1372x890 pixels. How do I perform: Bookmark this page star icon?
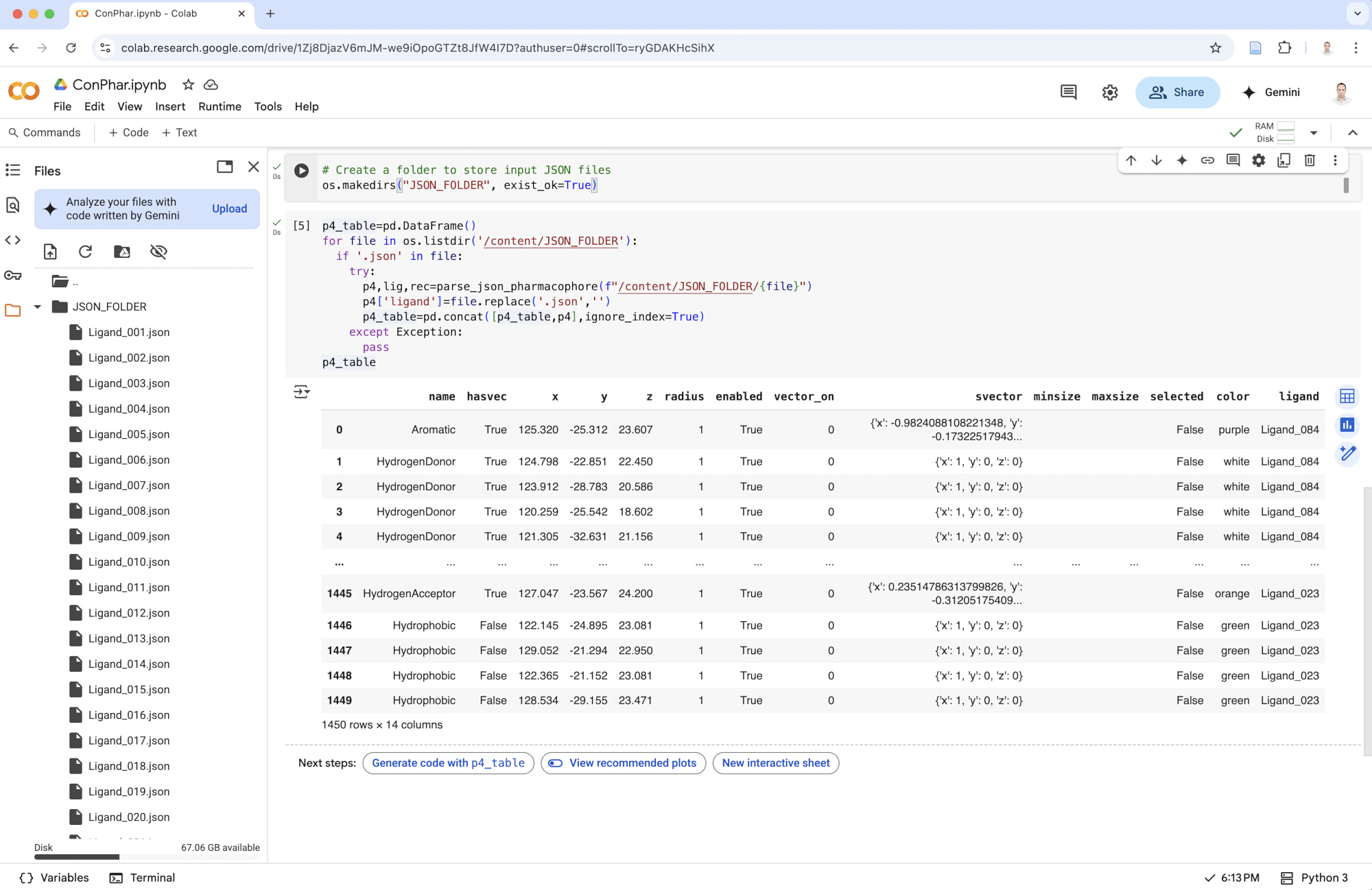(1216, 48)
